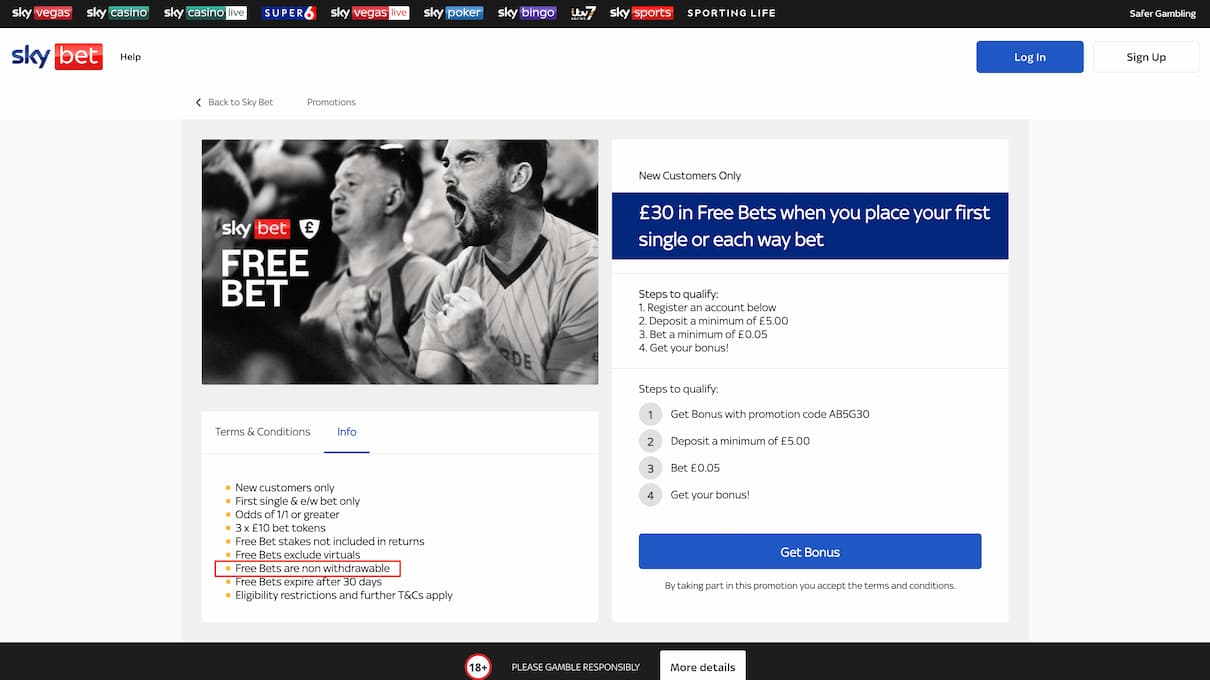The width and height of the screenshot is (1210, 680).
Task: Click '3 x £10 bet tokens' text
Action: 280,528
